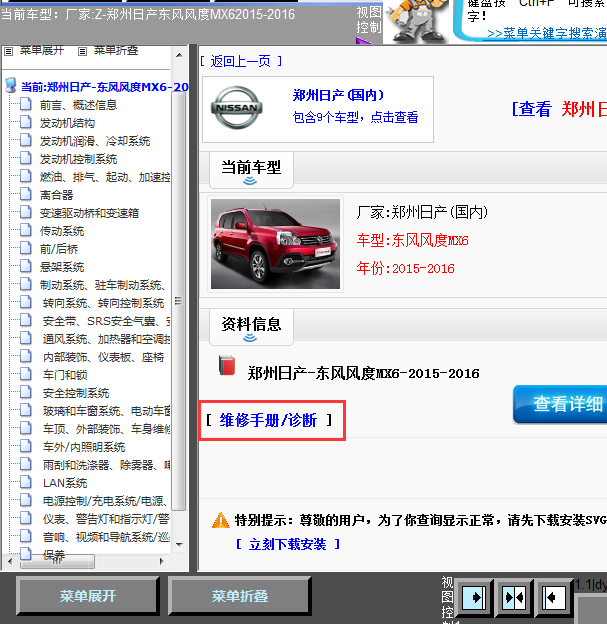Screen dimensions: 607x624
Task: Click the red MX6 car thumbnail
Action: [275, 244]
